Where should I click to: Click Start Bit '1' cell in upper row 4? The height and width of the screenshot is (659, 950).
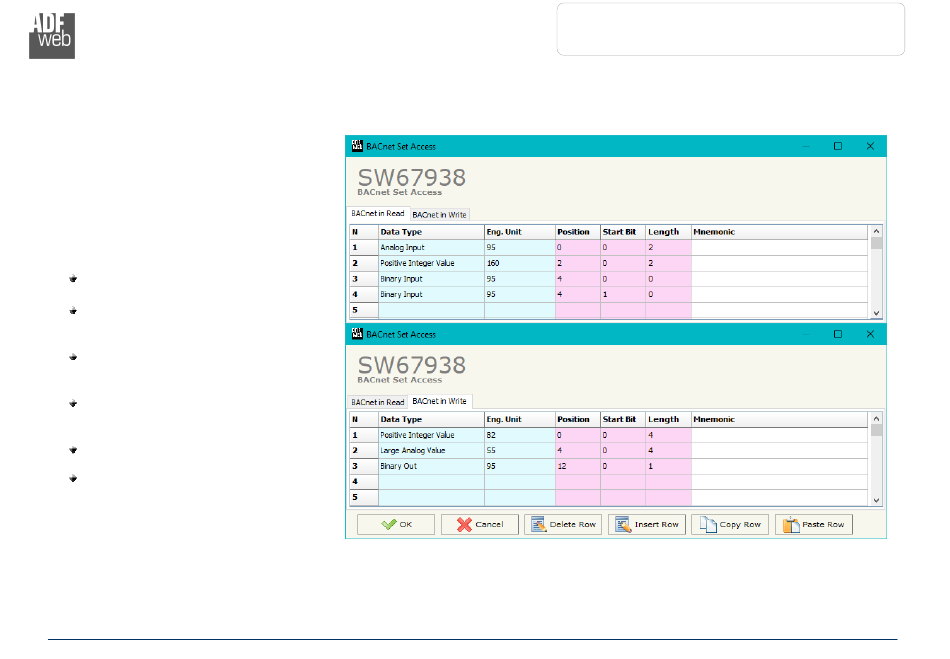(x=622, y=294)
